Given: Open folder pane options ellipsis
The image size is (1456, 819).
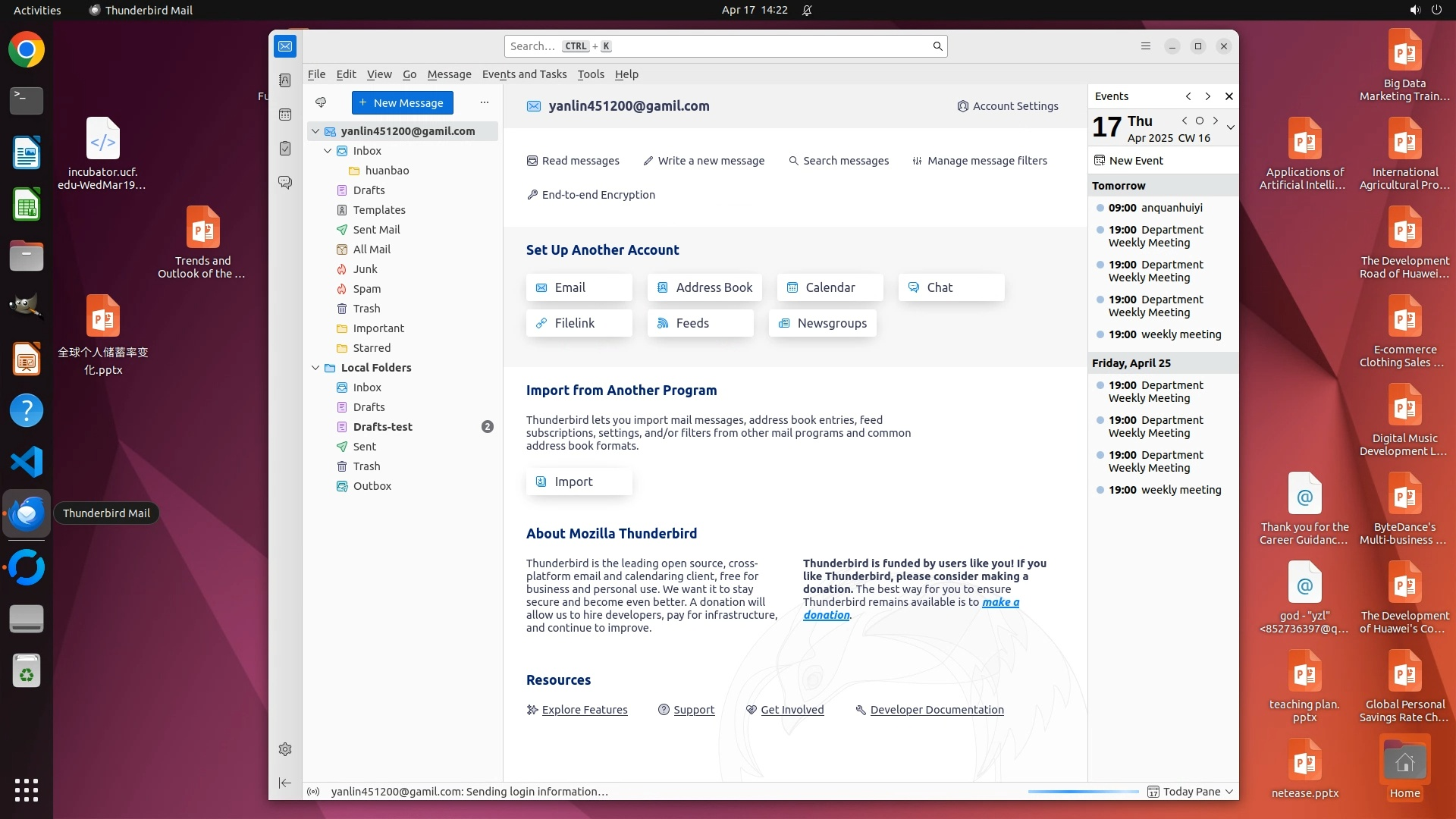Looking at the screenshot, I should pos(485,102).
